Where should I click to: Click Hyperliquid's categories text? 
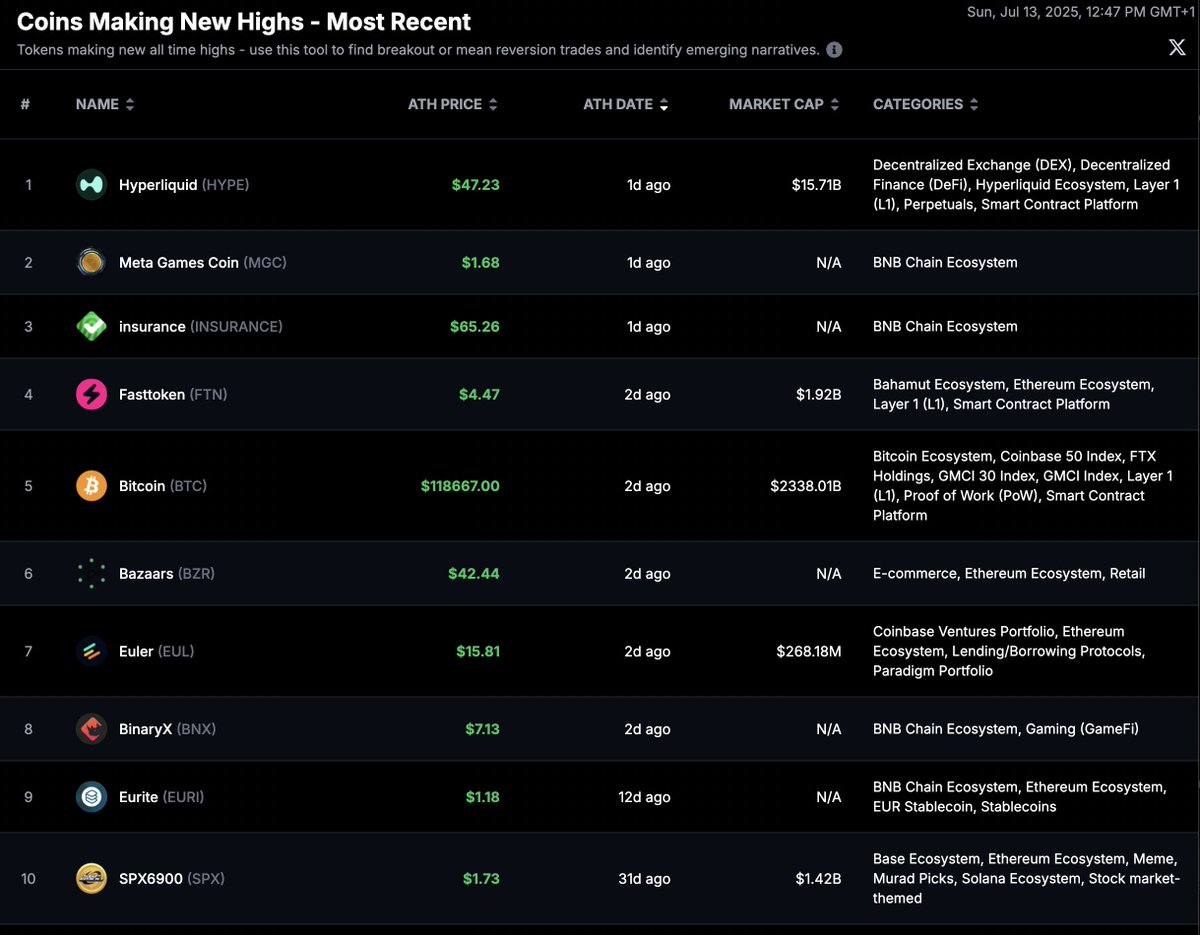(1026, 185)
